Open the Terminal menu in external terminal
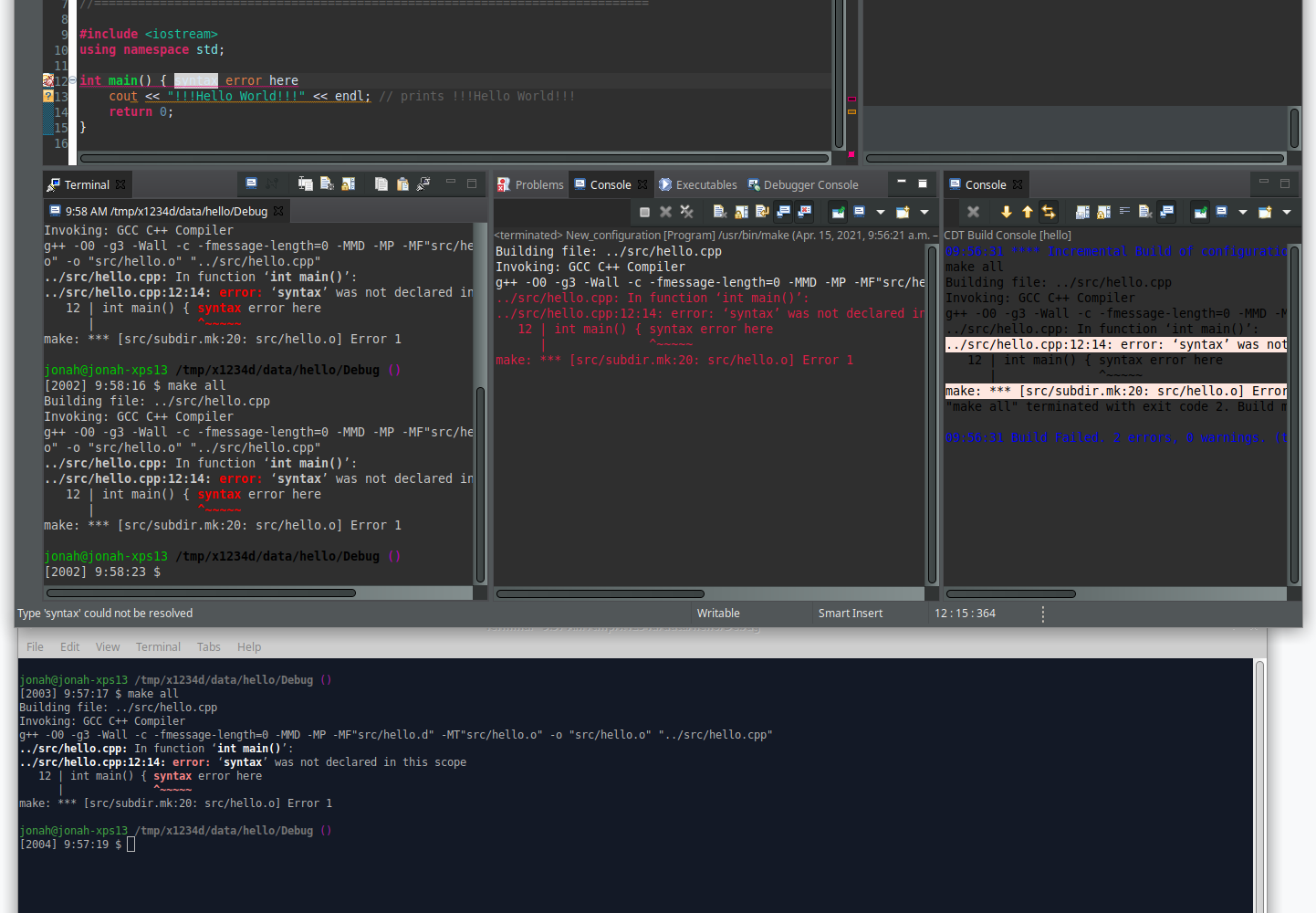This screenshot has width=1316, height=913. click(158, 647)
